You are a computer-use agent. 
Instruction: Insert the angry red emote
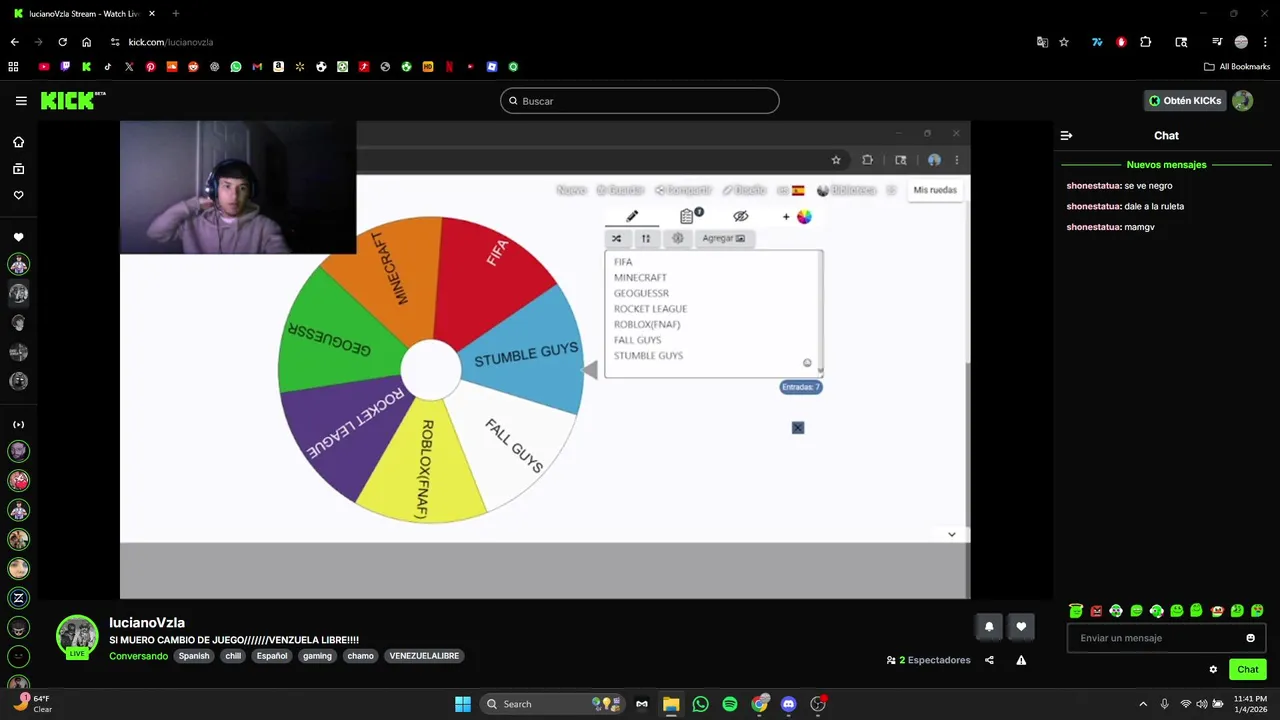(1096, 611)
